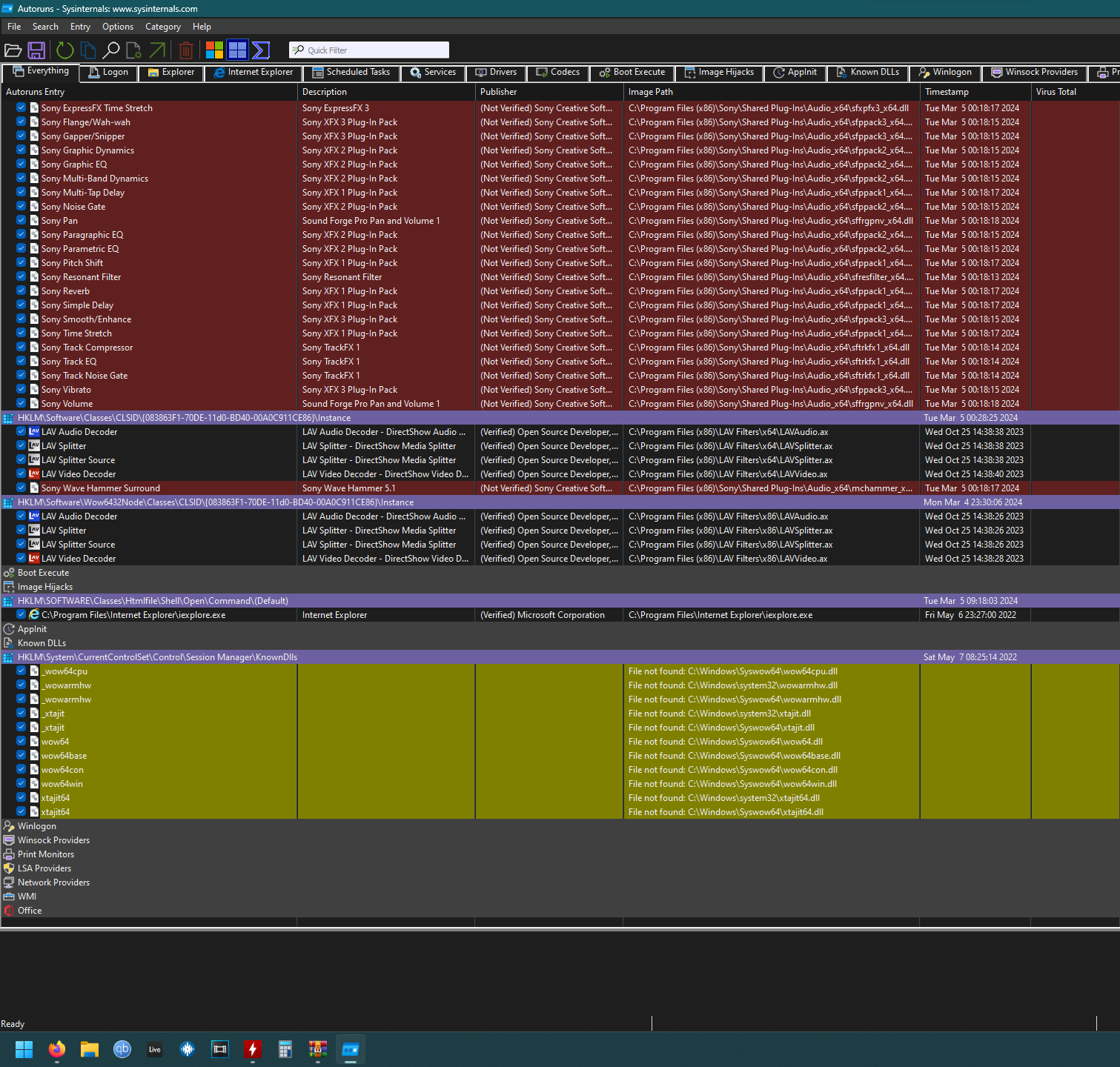Expand the Winlogon category row
The height and width of the screenshot is (1067, 1120).
tap(37, 826)
